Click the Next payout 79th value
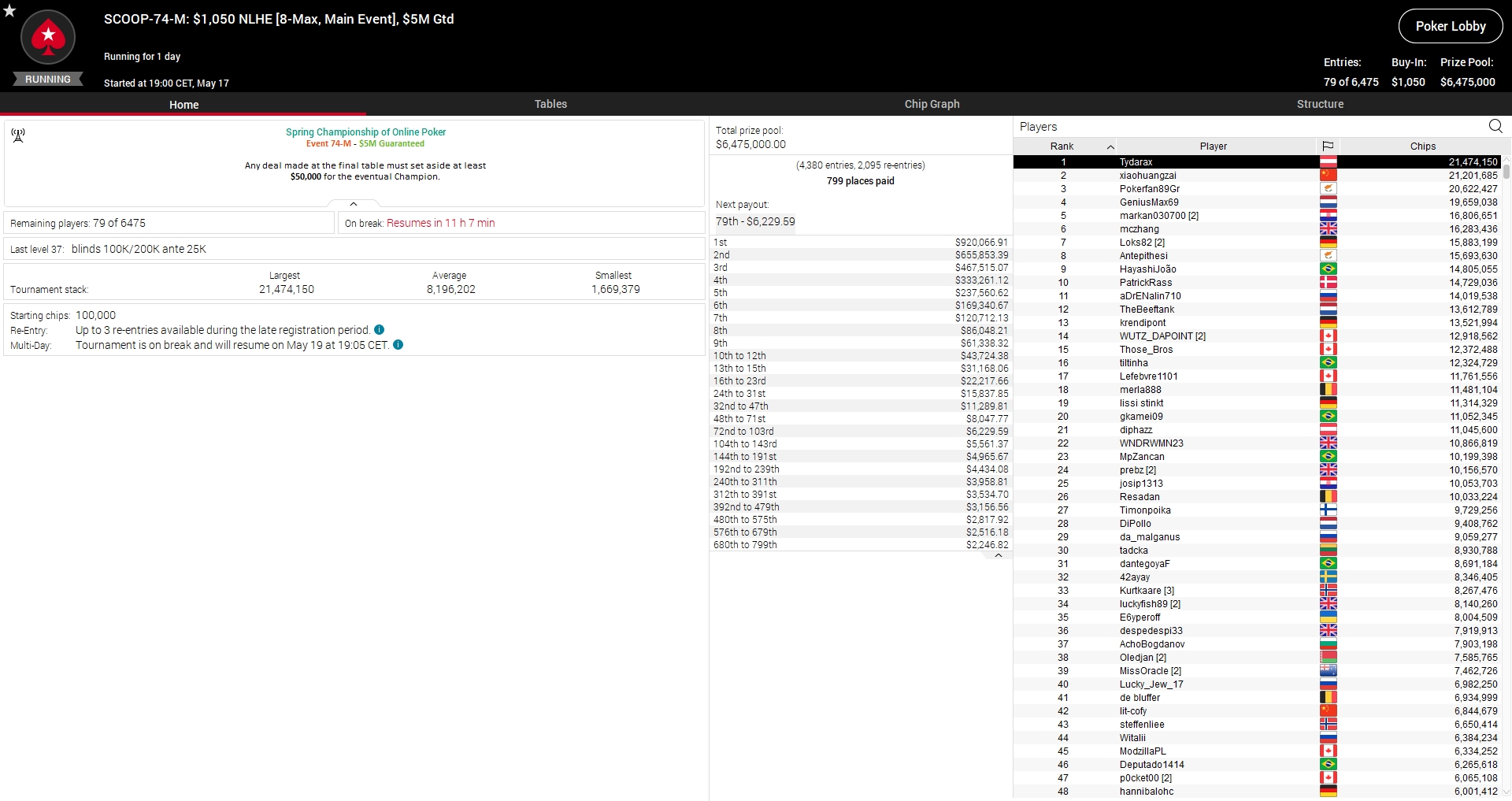The height and width of the screenshot is (801, 1512). [x=755, y=221]
